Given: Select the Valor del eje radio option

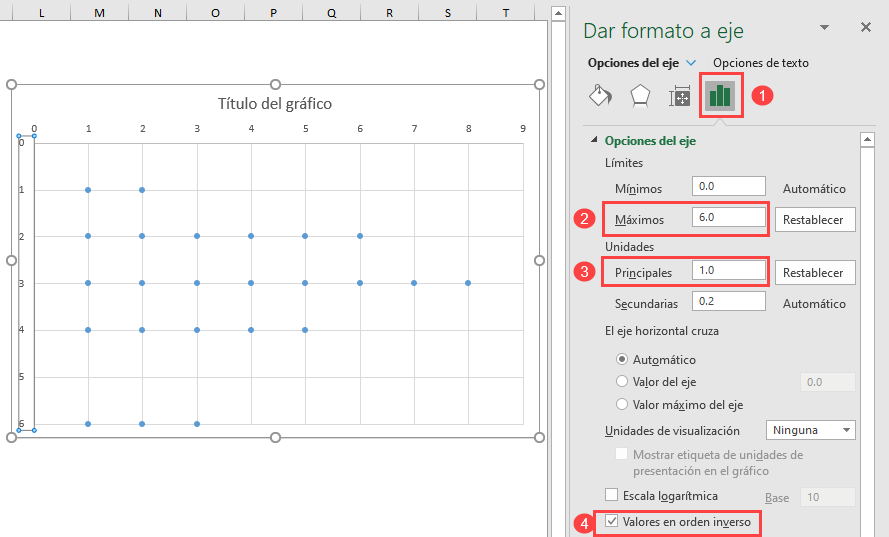Looking at the screenshot, I should [x=622, y=382].
